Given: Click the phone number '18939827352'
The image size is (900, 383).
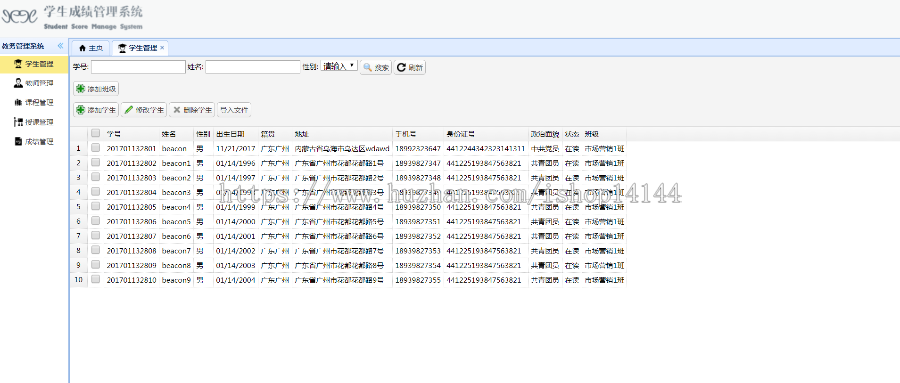Looking at the screenshot, I should (418, 236).
